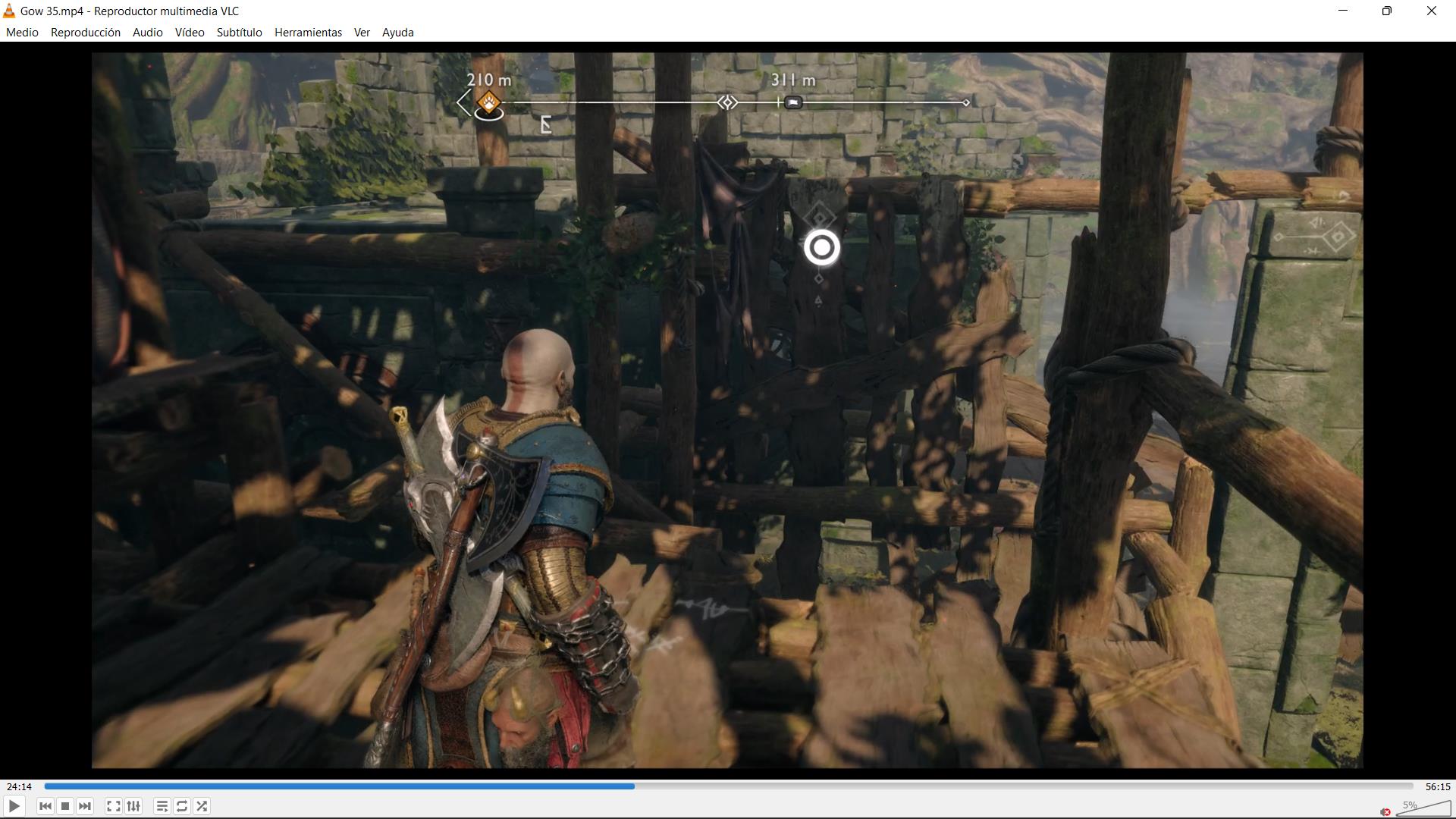
Task: Minimize the VLC window
Action: (1343, 11)
